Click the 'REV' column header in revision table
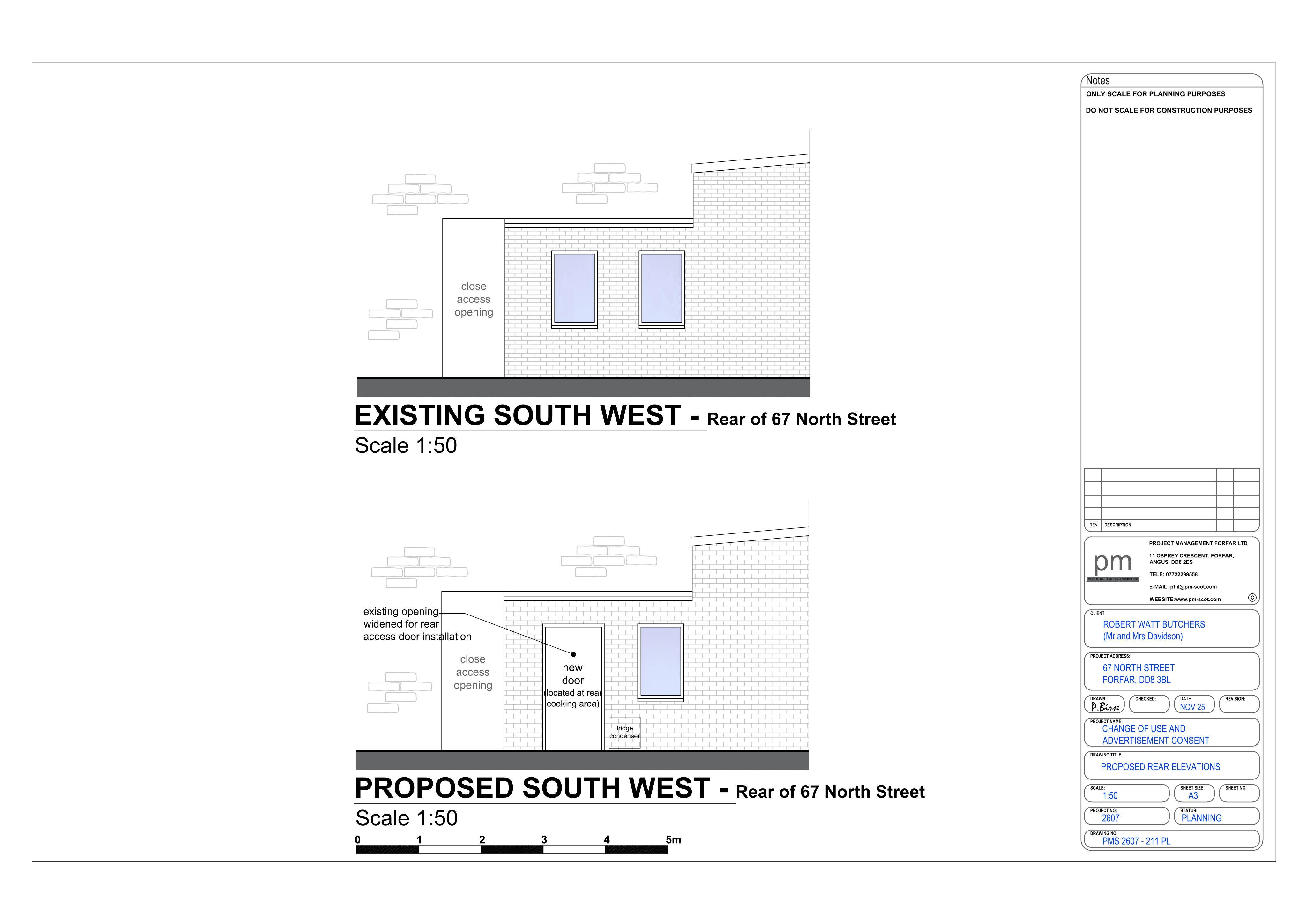This screenshot has width=1307, height=924. 1093,525
